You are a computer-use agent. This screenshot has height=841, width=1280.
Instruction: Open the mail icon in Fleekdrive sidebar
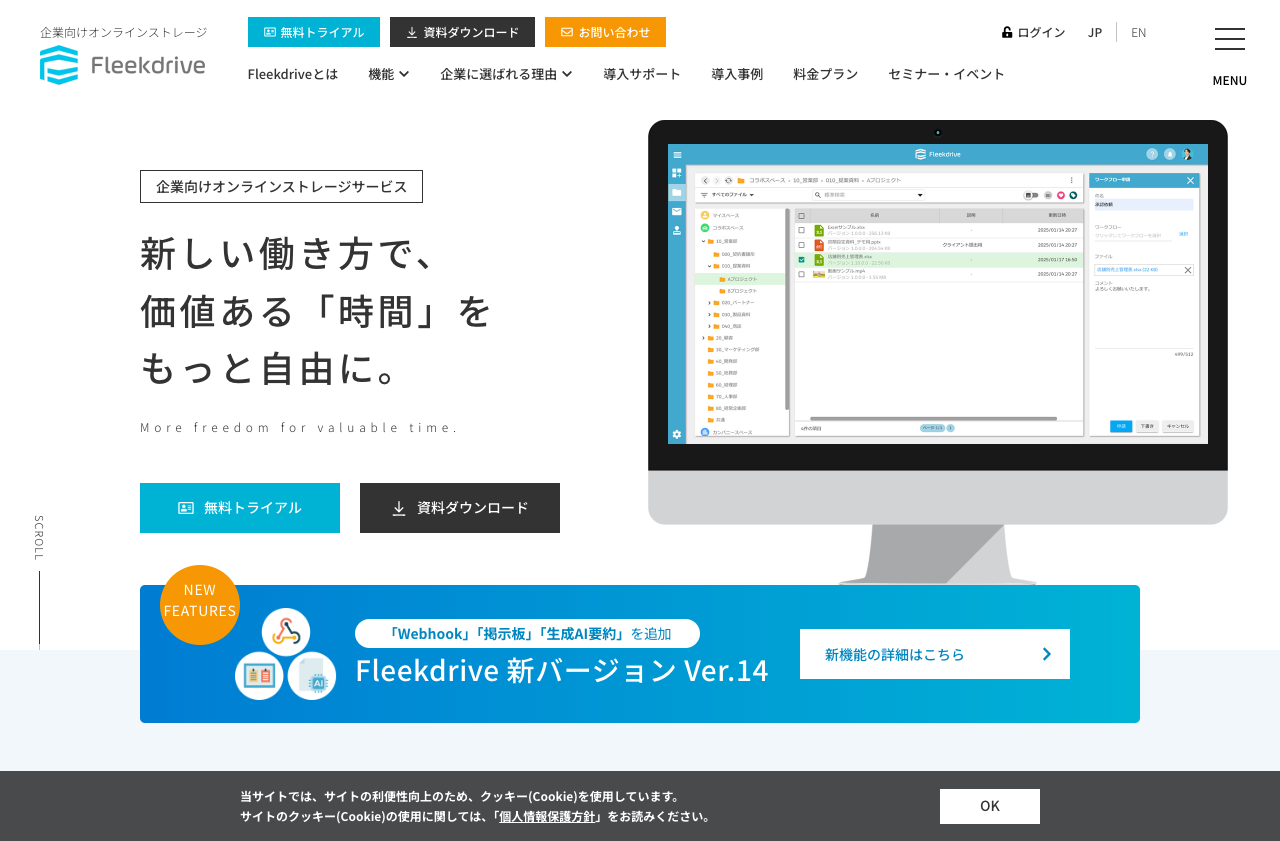point(675,212)
